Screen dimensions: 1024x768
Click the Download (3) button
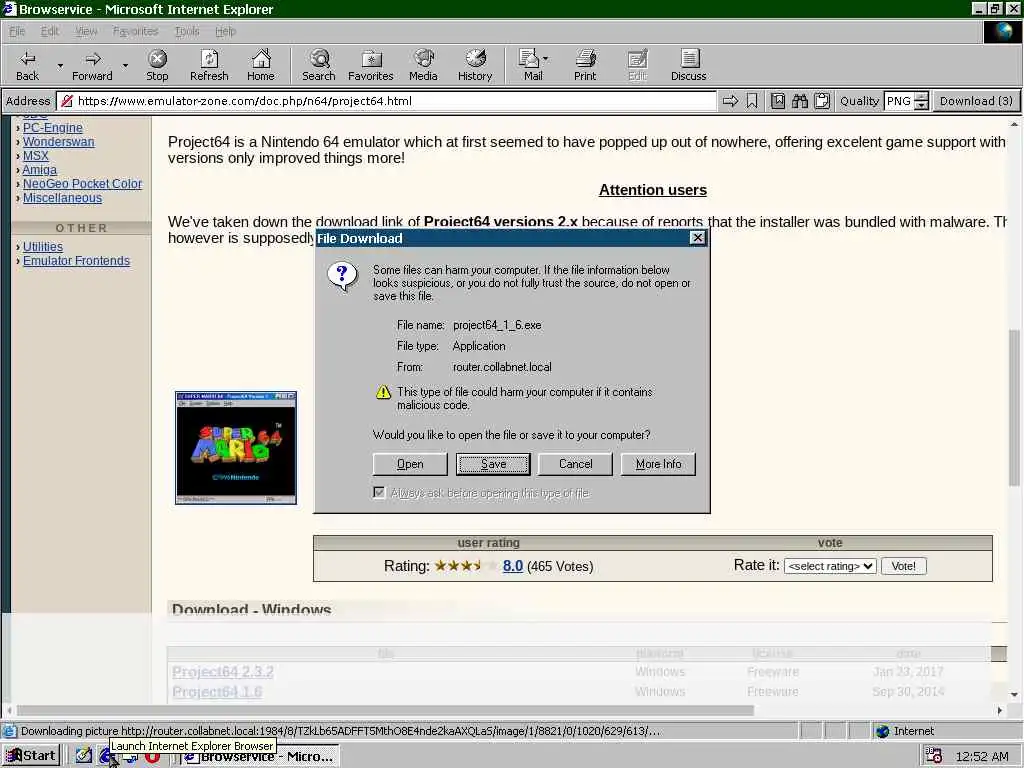click(x=976, y=101)
